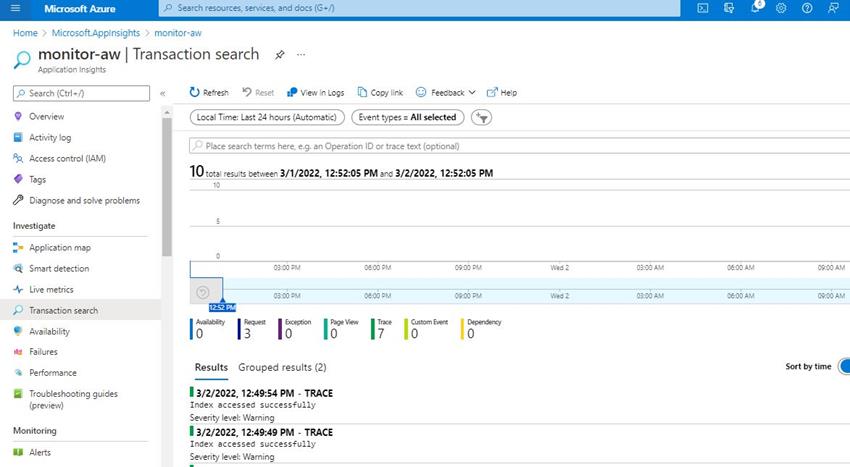Open the top-bar feedback person icon
Image resolution: width=850 pixels, height=467 pixels.
click(x=833, y=8)
